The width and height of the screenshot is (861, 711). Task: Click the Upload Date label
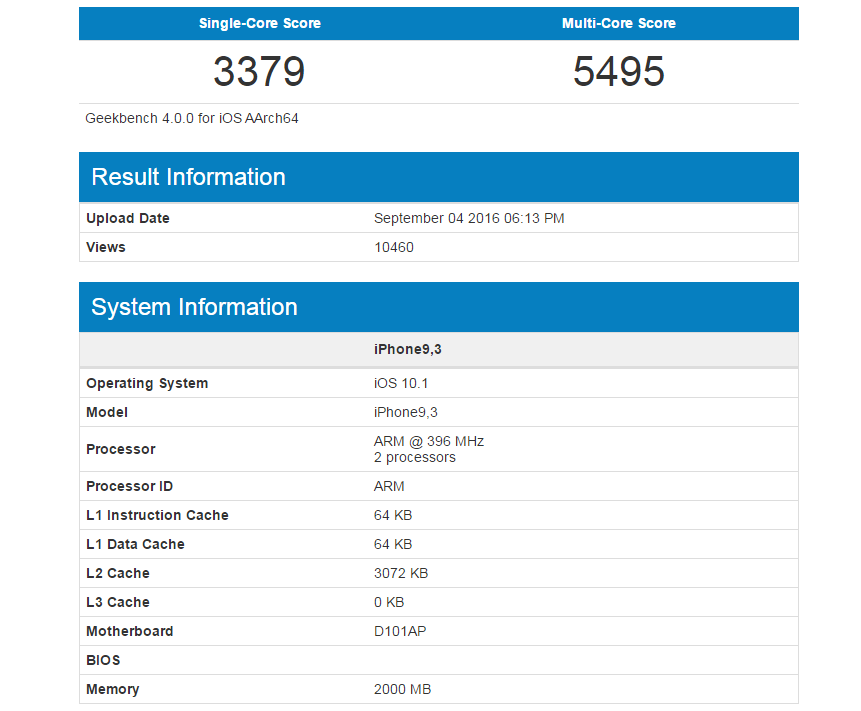(128, 219)
